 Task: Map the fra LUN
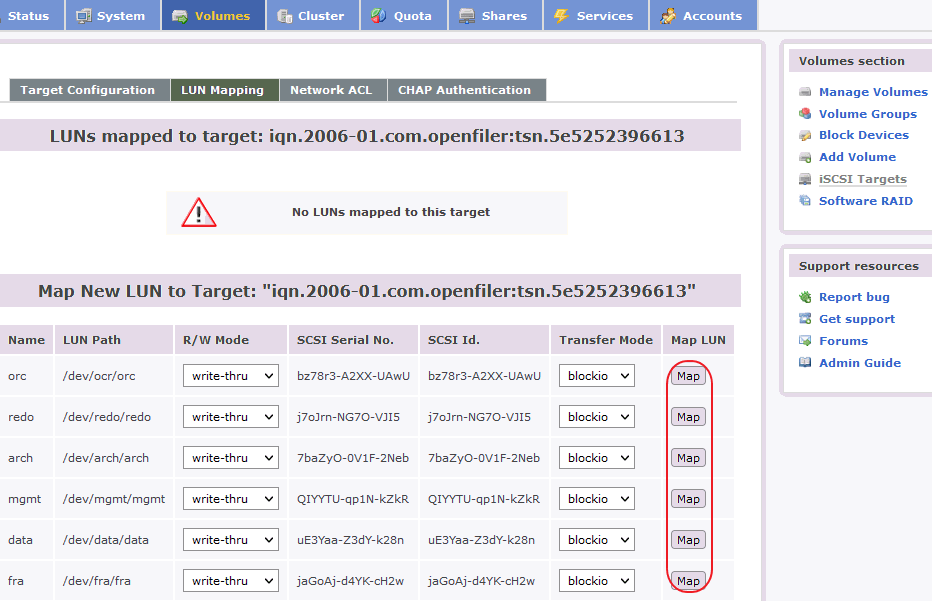pyautogui.click(x=688, y=581)
